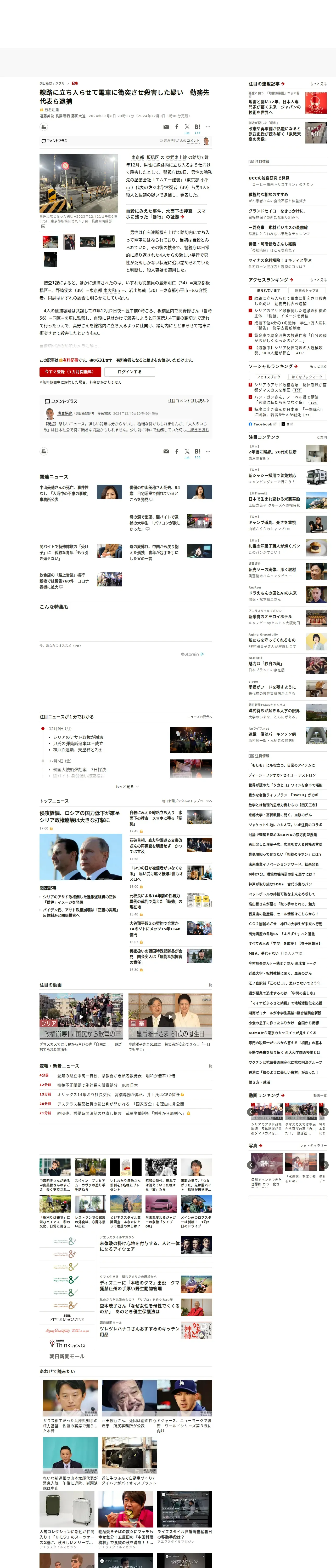Viewport: 336px width, 1568px height.
Task: Open 注目コメント試し読み link
Action: (188, 401)
